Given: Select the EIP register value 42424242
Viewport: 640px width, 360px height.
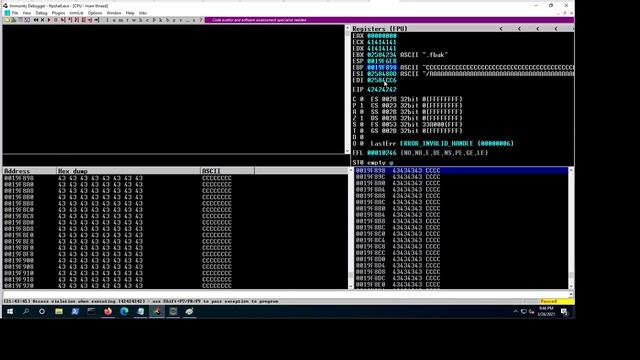Looking at the screenshot, I should 382,89.
